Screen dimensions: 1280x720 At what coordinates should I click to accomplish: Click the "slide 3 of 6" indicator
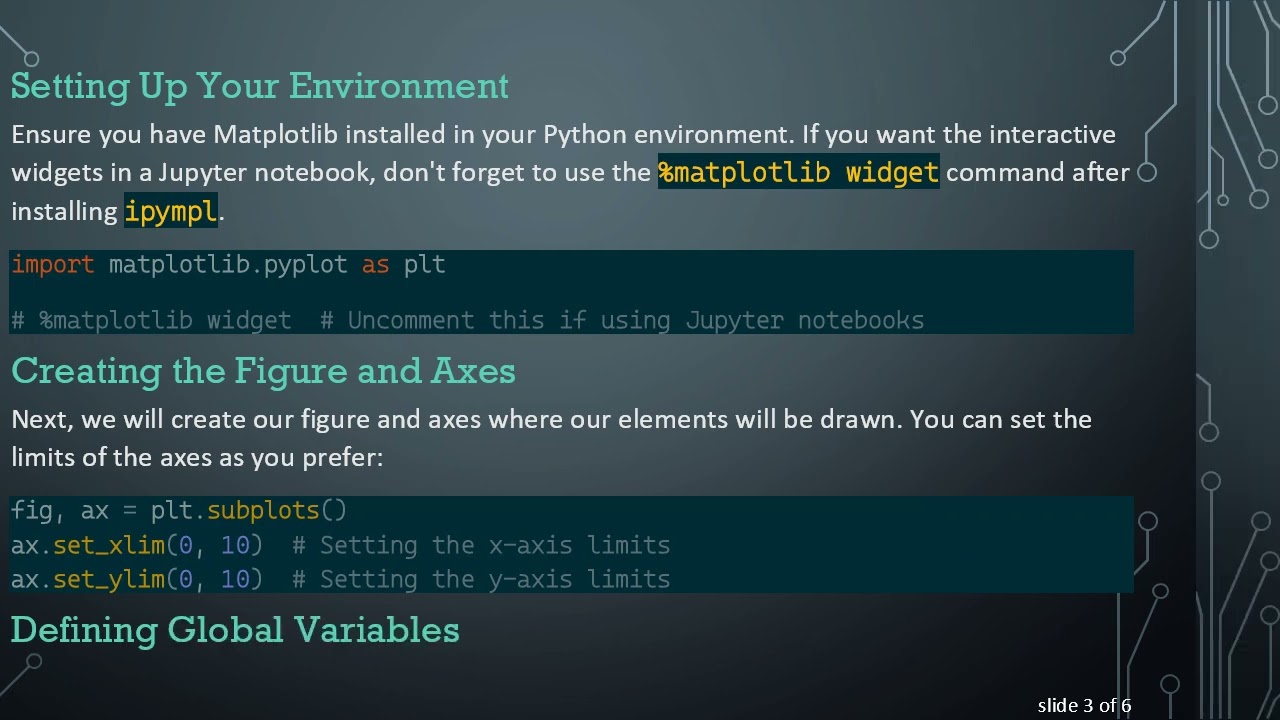tap(1084, 706)
